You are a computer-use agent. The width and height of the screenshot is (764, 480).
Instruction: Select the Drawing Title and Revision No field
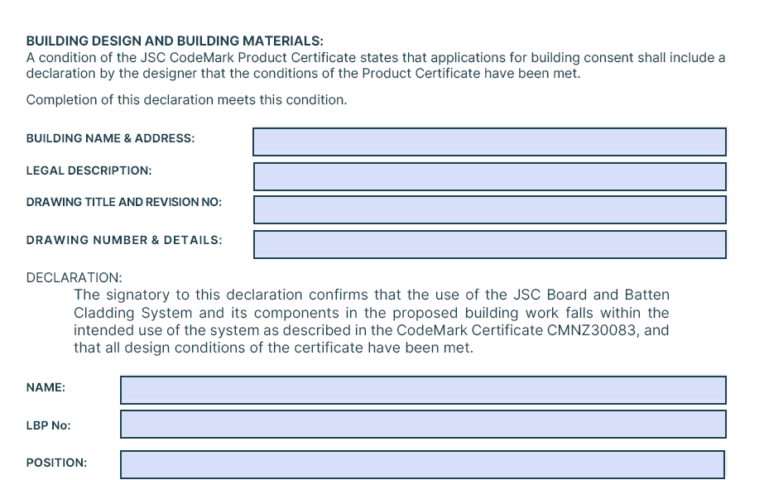pyautogui.click(x=489, y=209)
